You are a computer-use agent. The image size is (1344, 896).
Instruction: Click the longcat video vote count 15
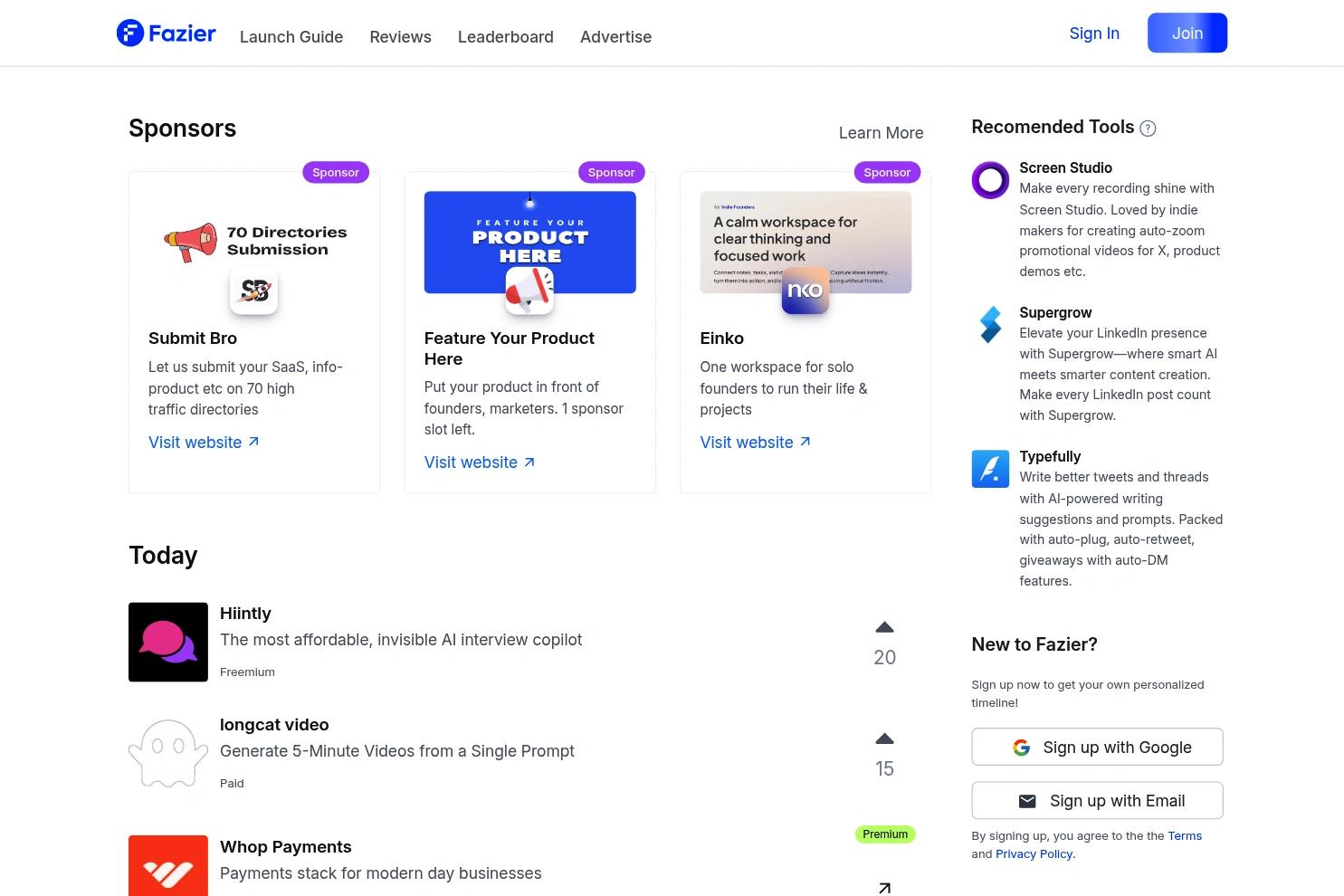point(885,769)
